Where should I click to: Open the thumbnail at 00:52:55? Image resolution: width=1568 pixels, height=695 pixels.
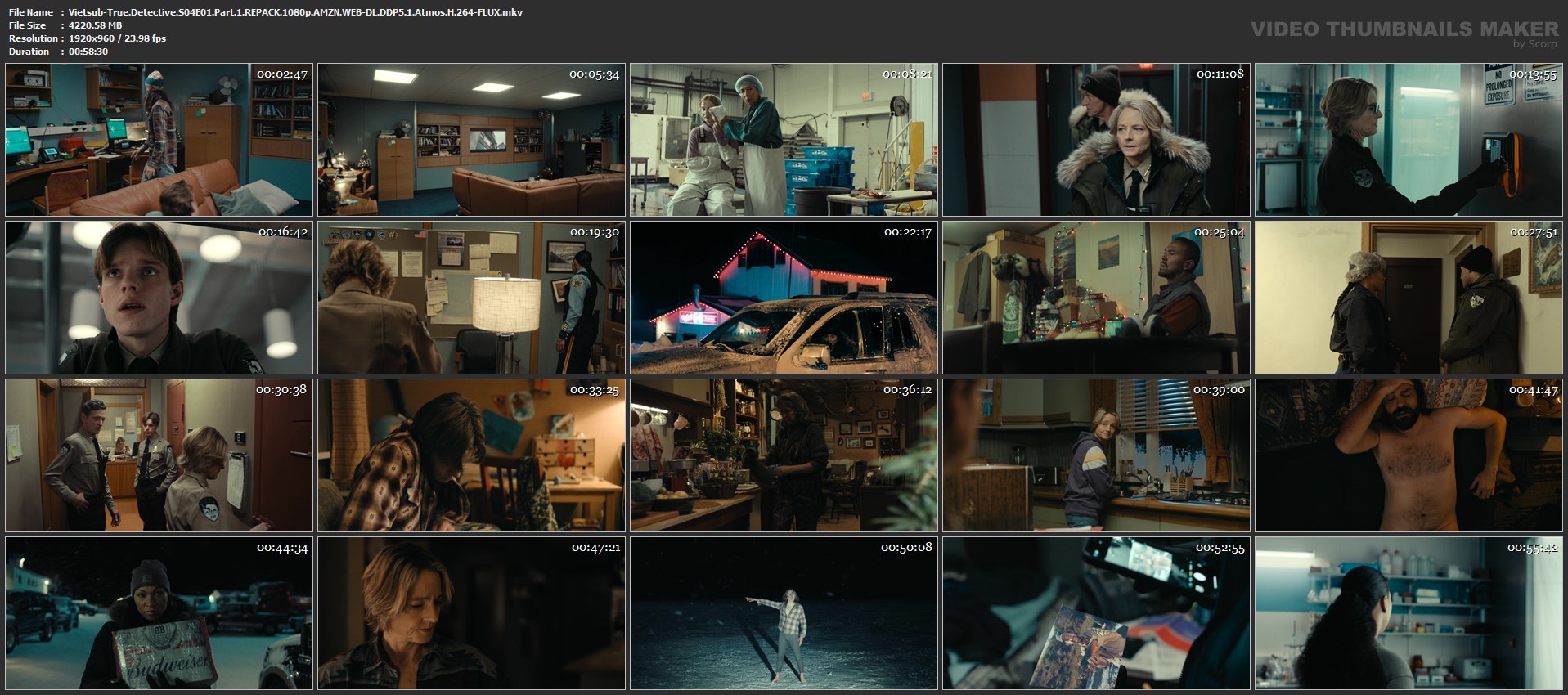1096,613
